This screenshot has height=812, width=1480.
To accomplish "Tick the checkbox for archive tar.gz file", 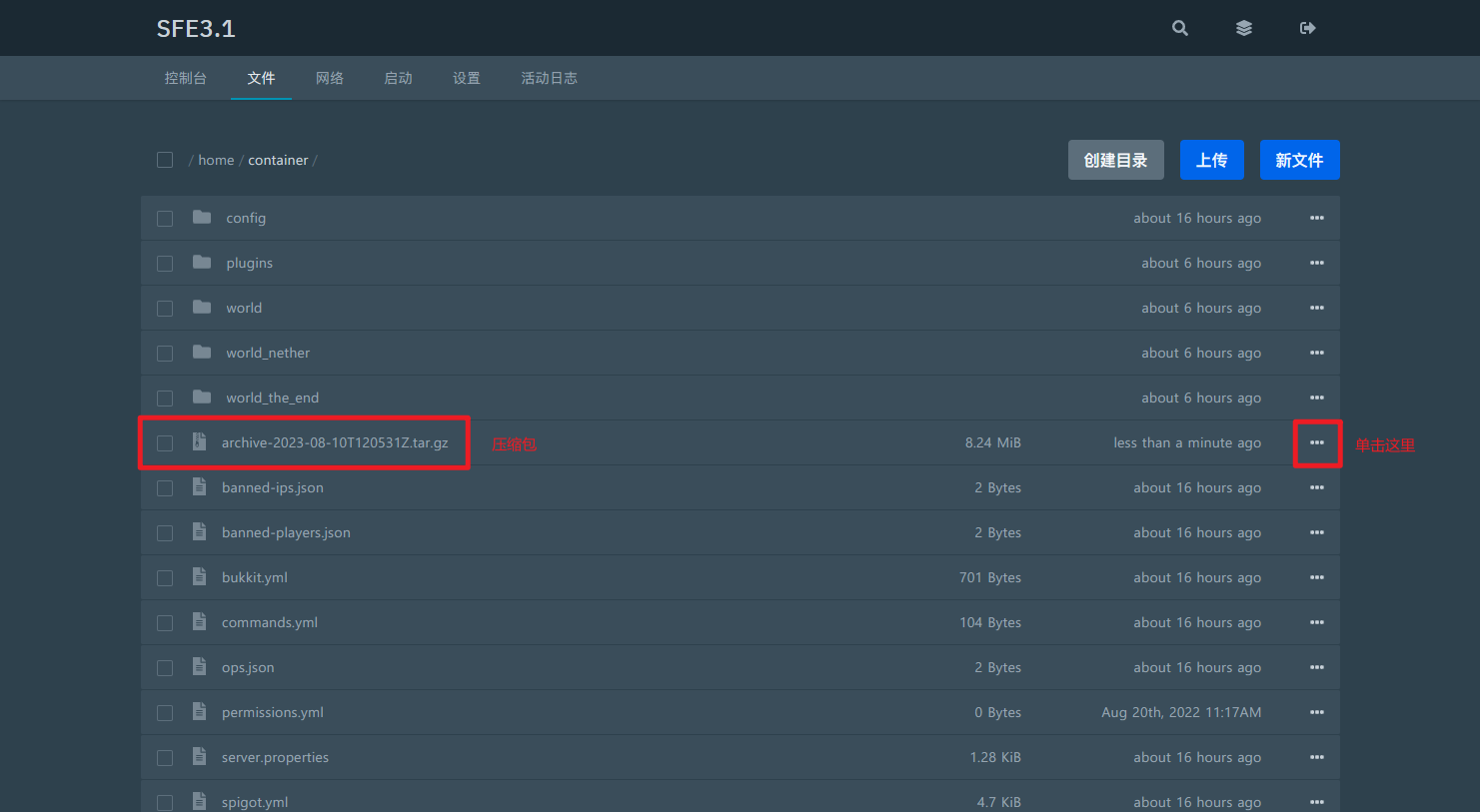I will point(165,443).
